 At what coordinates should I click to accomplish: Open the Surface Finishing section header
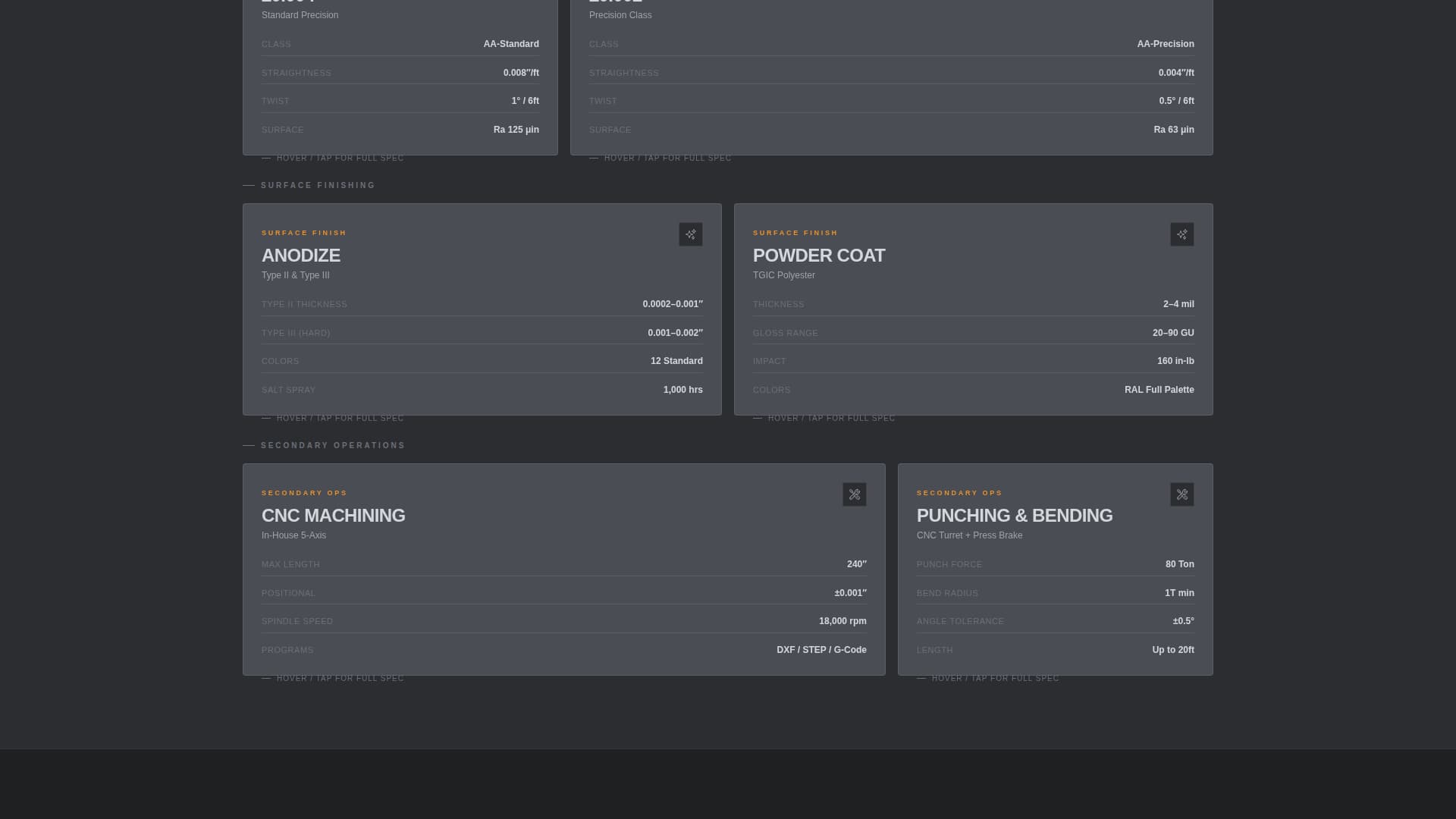coord(309,185)
